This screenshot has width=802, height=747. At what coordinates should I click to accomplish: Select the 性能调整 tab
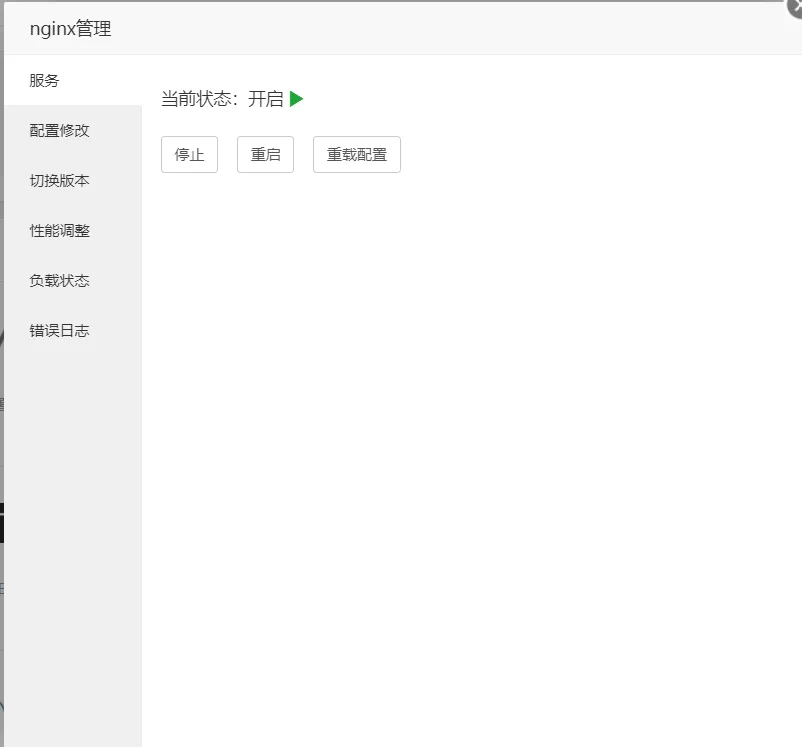tap(73, 231)
